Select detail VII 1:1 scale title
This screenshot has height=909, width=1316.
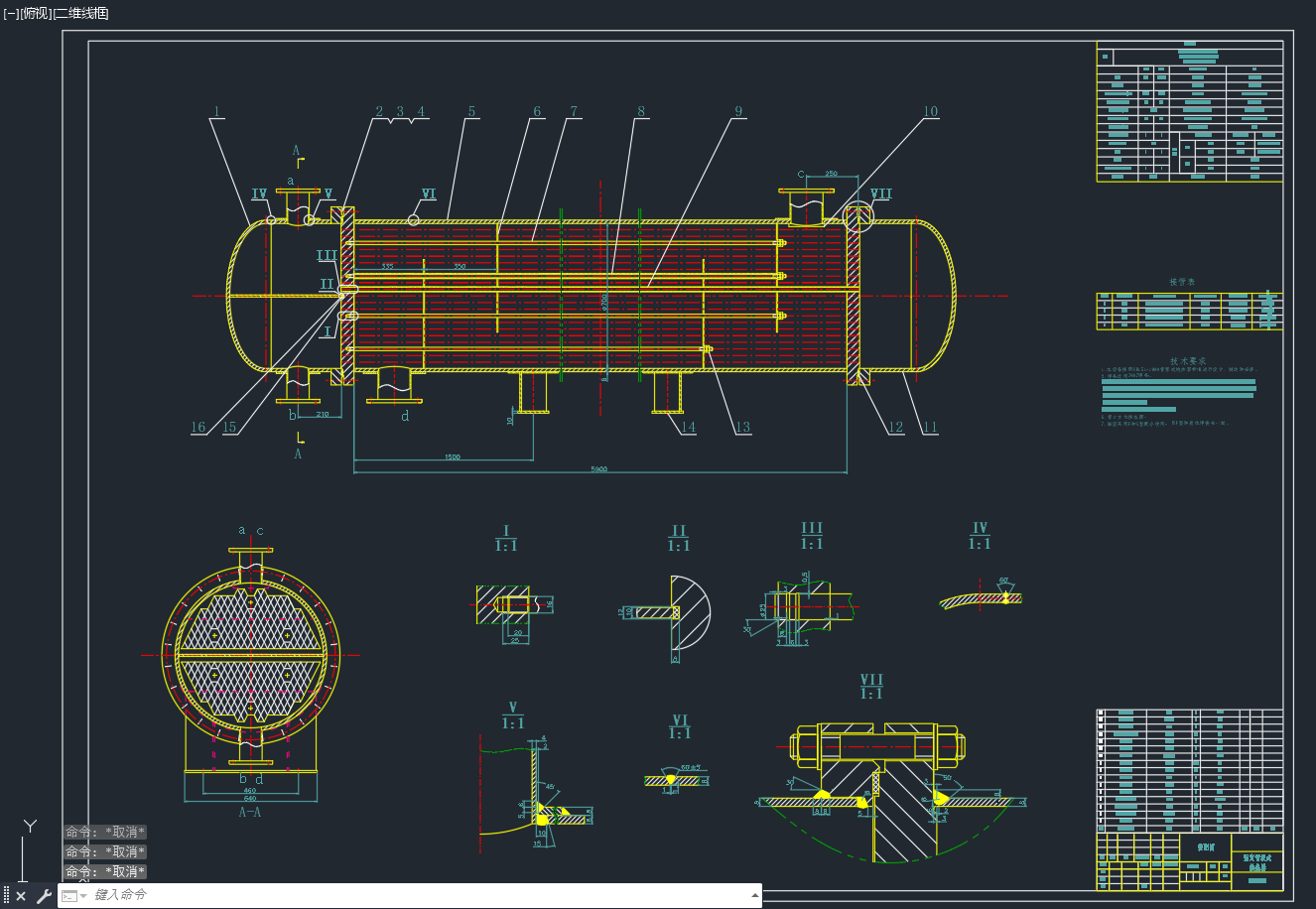click(871, 687)
